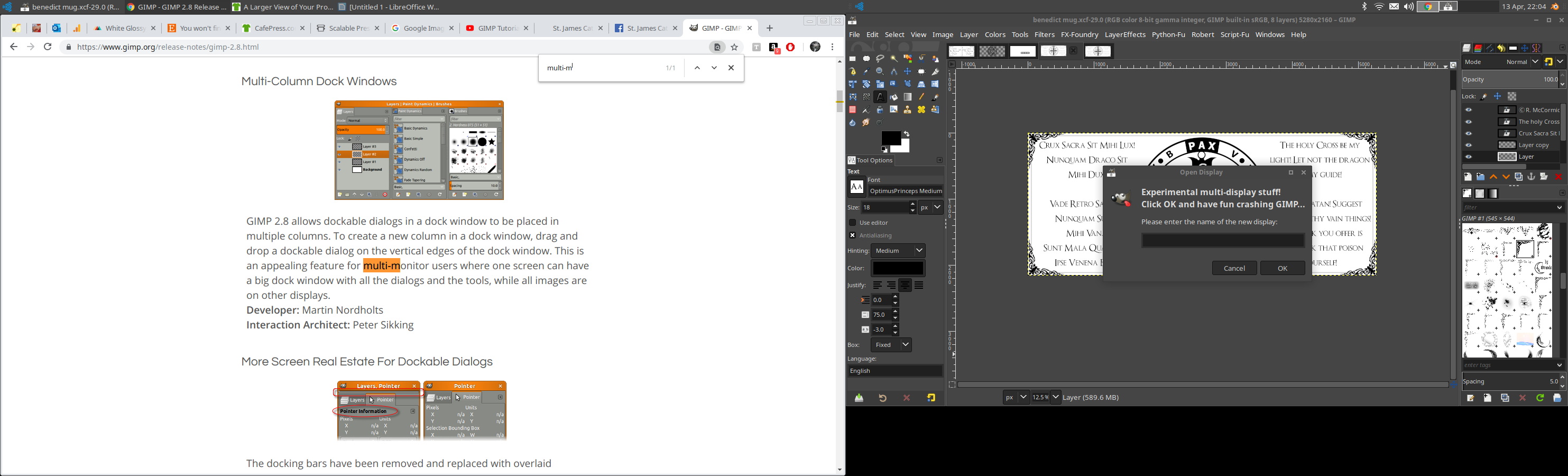Image resolution: width=1568 pixels, height=476 pixels.
Task: Select the Eraser tool
Action: click(853, 110)
